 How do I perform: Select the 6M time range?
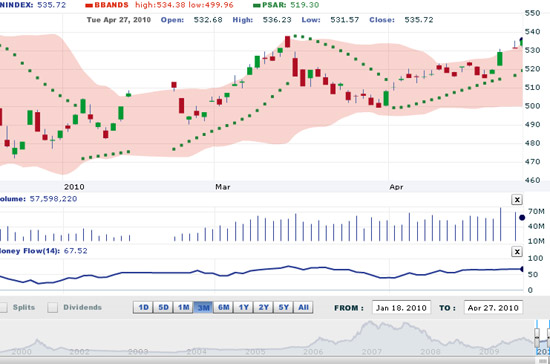pos(223,308)
